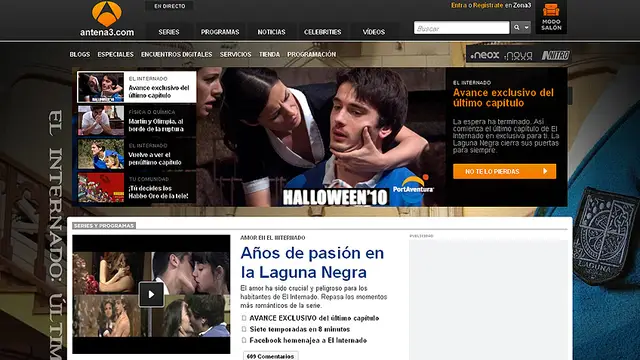Open the Series menu

point(169,32)
